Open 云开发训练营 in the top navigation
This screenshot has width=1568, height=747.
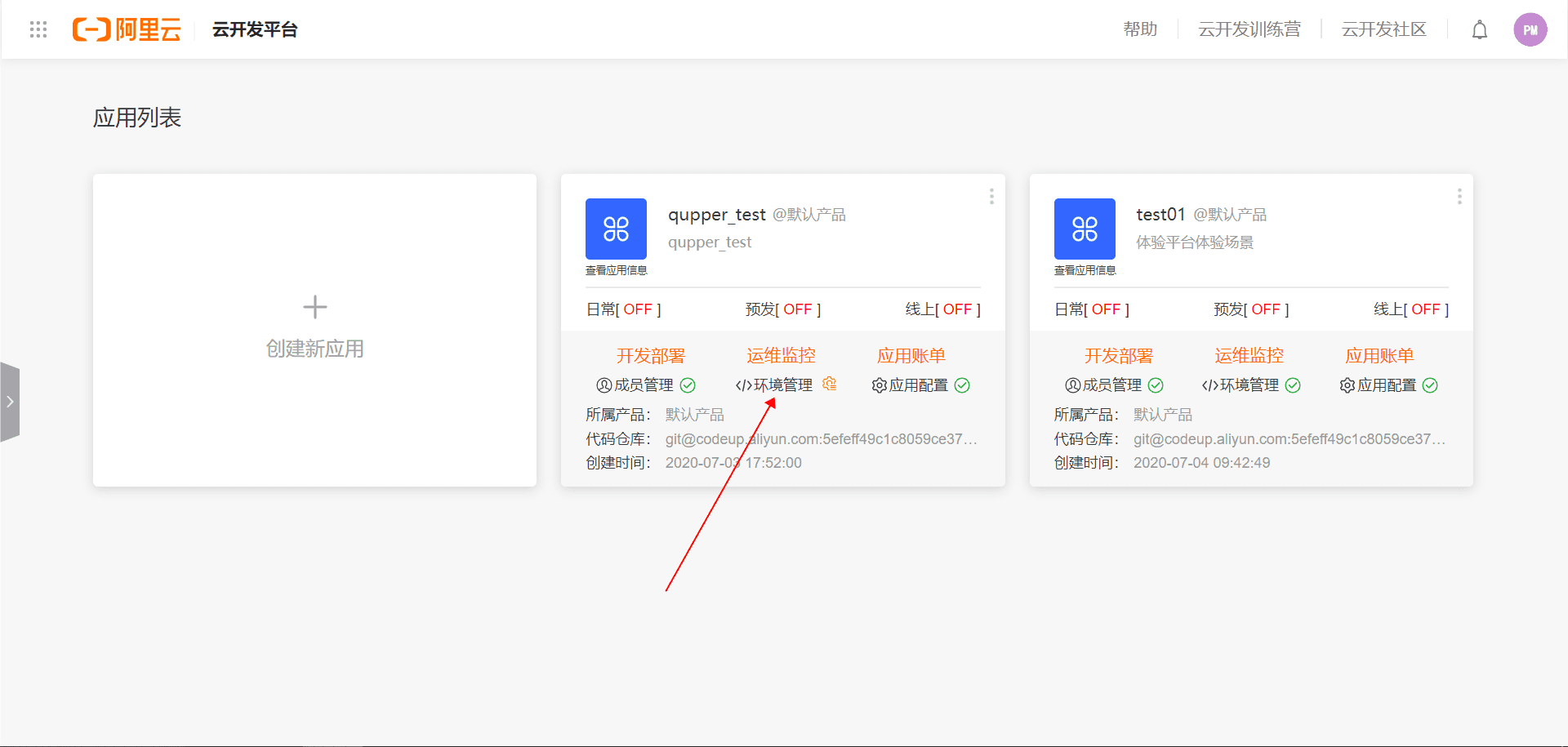coord(1249,29)
